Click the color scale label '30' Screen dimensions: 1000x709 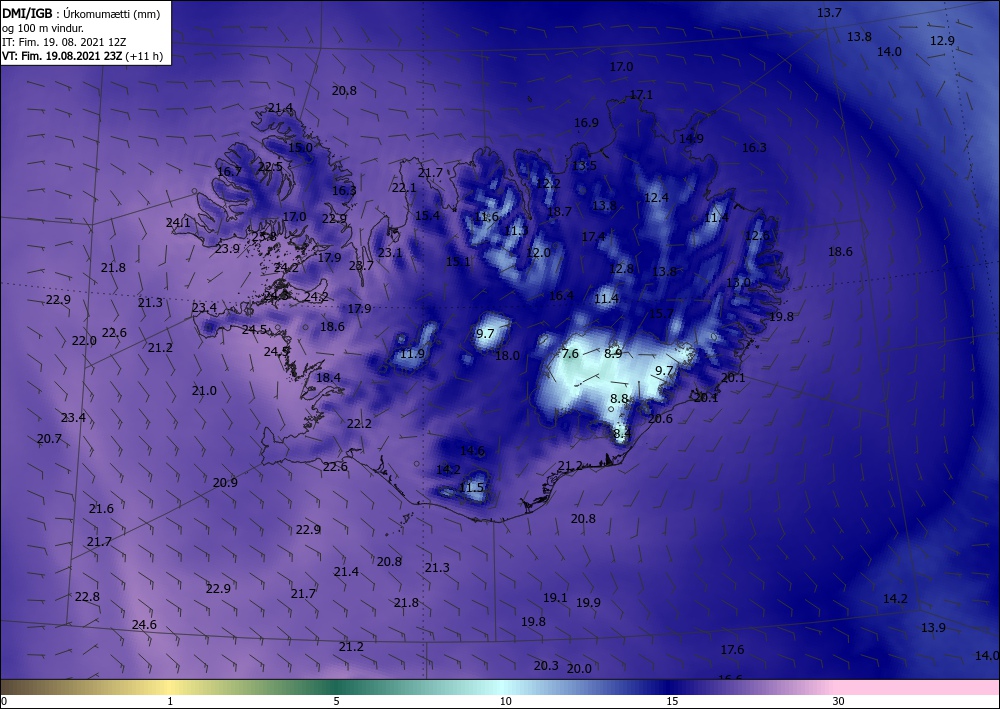838,701
